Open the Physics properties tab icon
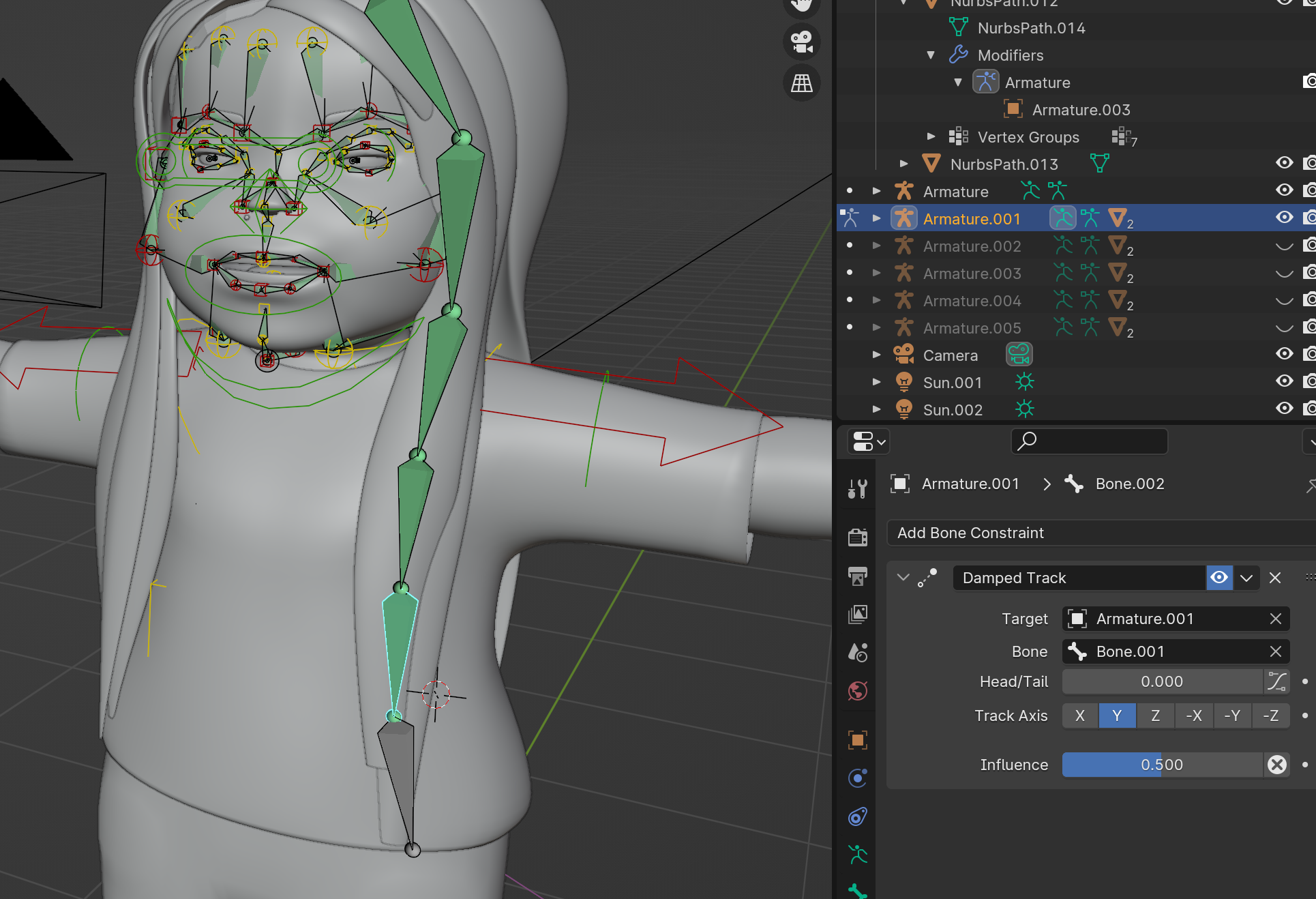This screenshot has height=899, width=1316. (858, 778)
